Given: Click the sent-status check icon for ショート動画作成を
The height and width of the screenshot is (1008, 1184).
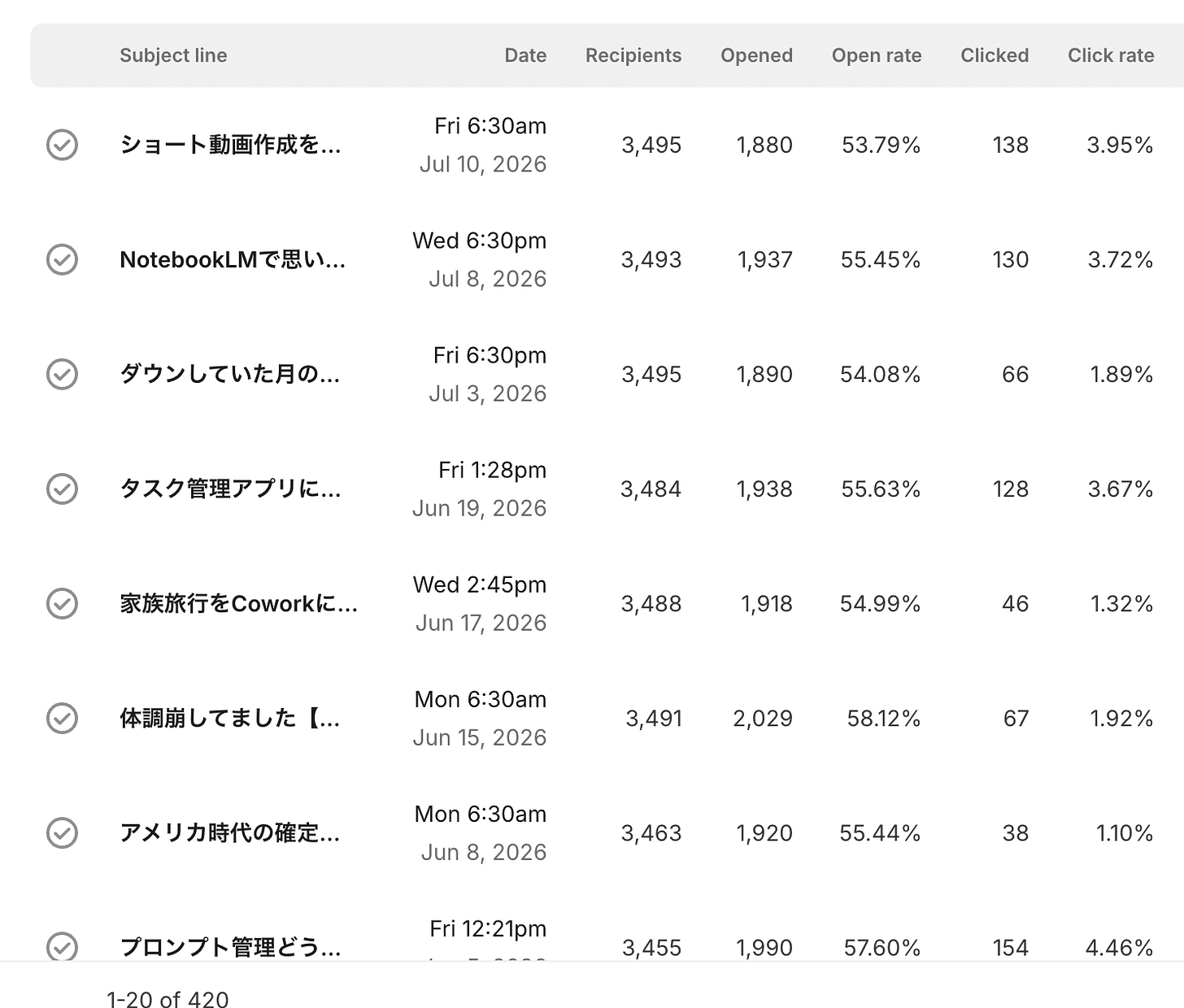Looking at the screenshot, I should click(62, 145).
